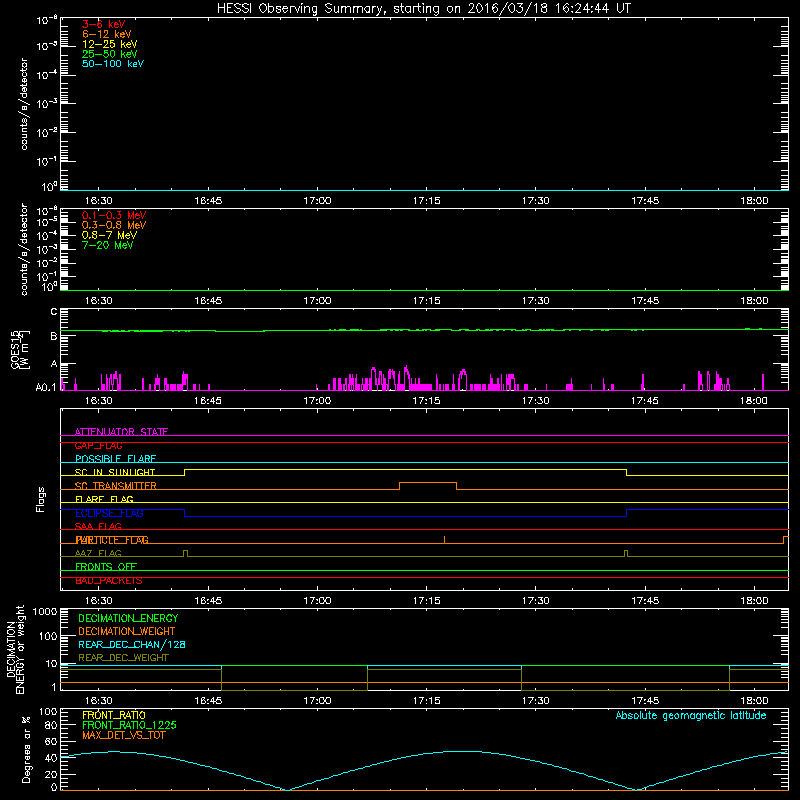Pick the SC_TRANSMITTER flag label
The width and height of the screenshot is (800, 800).
coord(116,486)
